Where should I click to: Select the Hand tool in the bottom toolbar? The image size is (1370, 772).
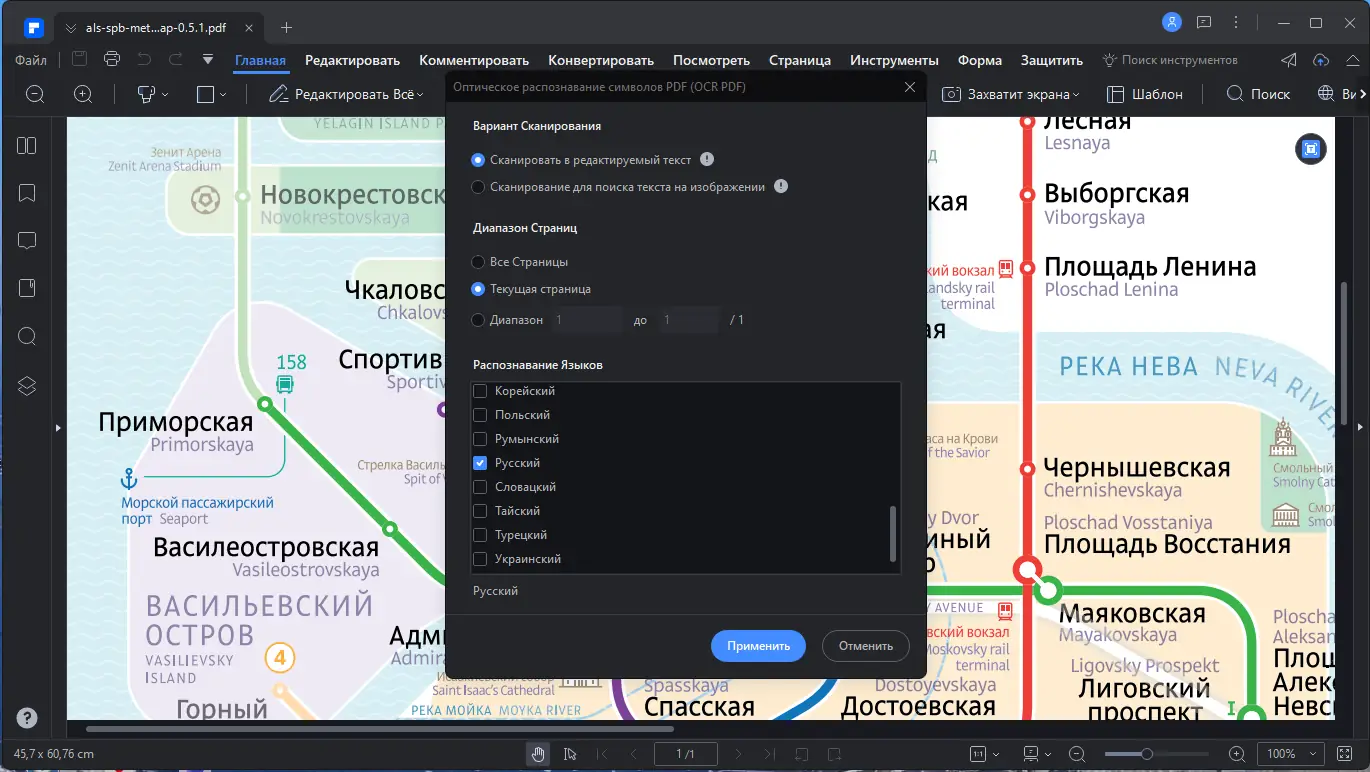coord(538,753)
